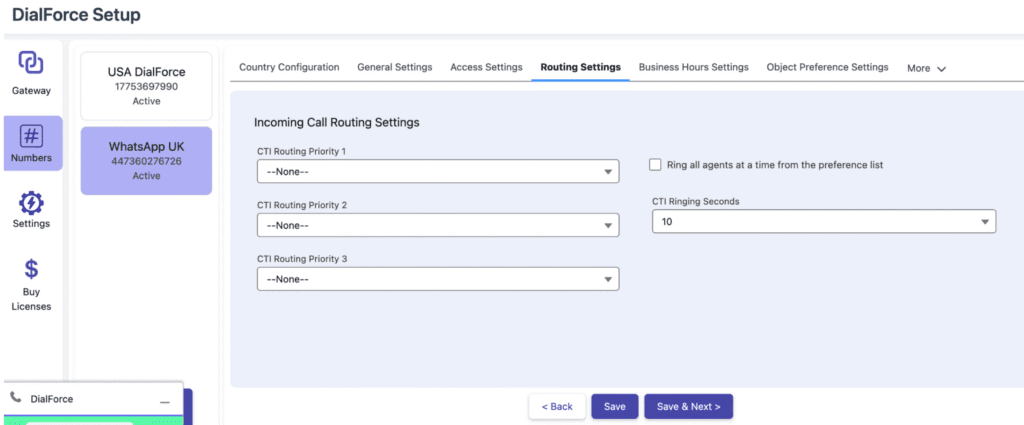Open the Settings gear icon
Viewport: 1024px width, 425px height.
31,202
